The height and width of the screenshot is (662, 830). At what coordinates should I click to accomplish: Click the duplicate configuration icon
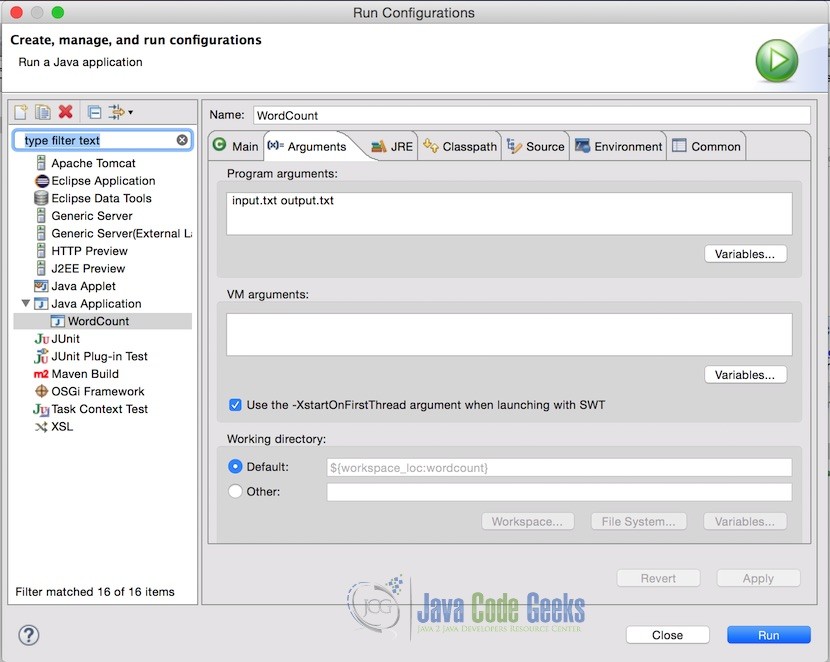click(x=42, y=112)
